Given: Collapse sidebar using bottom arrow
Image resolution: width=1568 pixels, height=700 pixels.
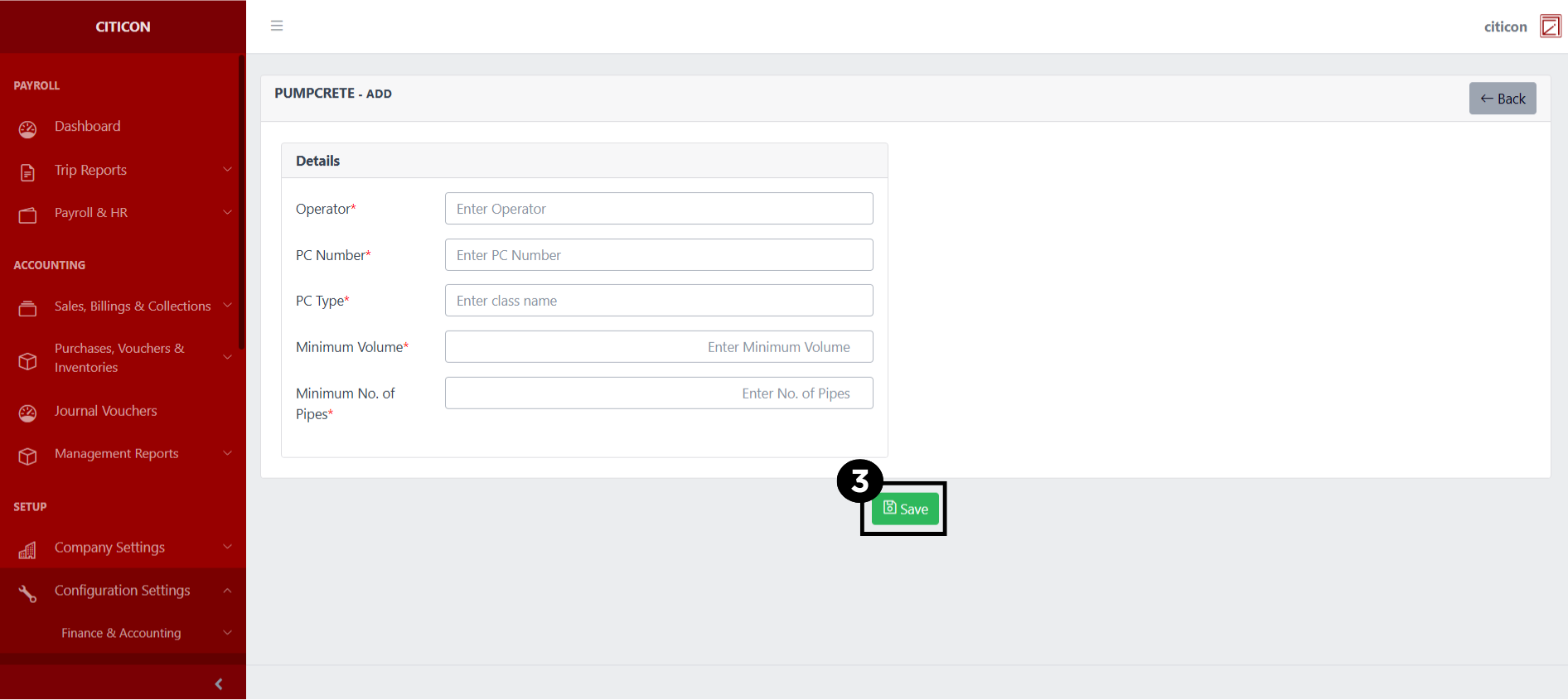Looking at the screenshot, I should click(x=219, y=683).
